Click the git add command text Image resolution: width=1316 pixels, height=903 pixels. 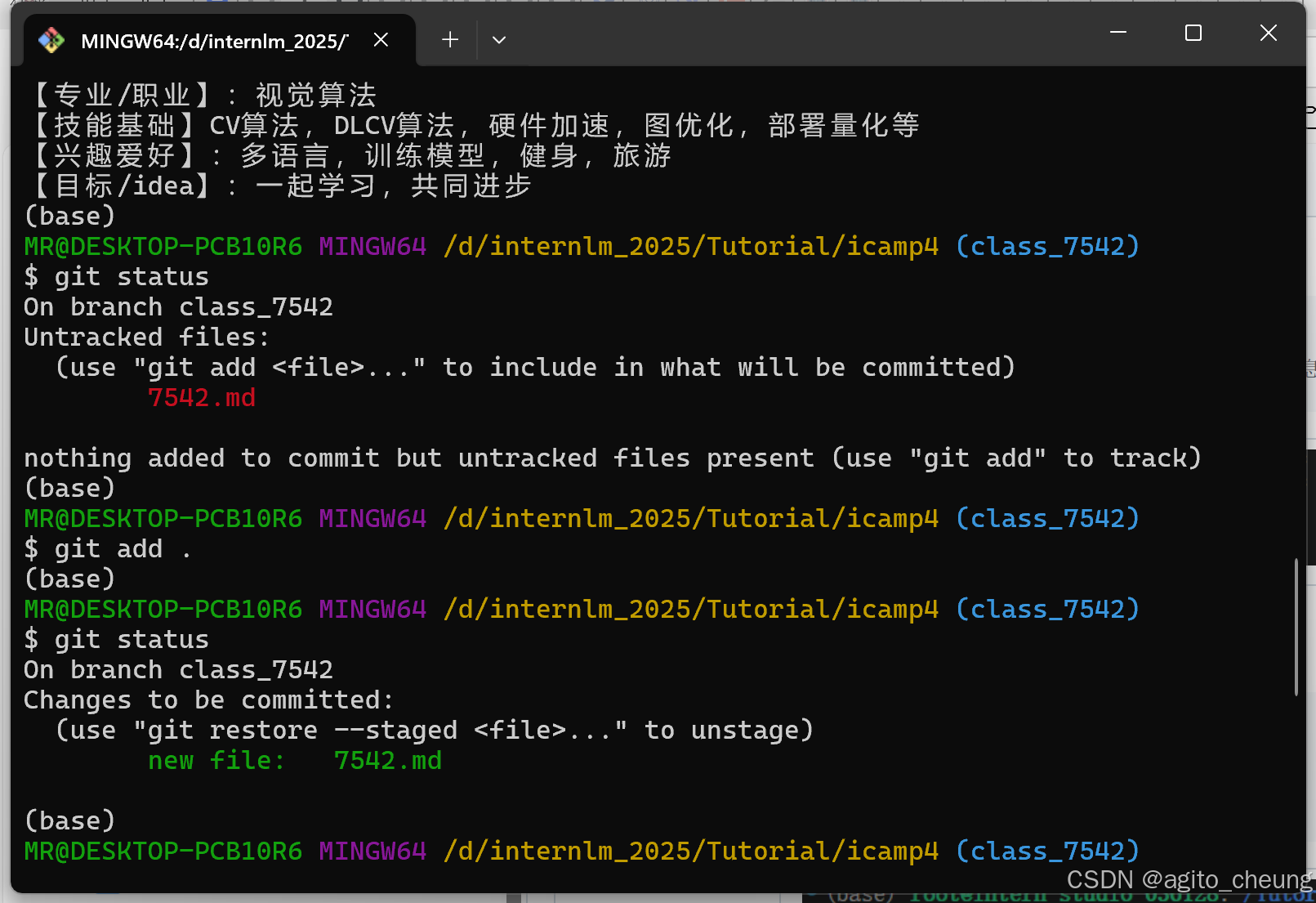pos(106,548)
